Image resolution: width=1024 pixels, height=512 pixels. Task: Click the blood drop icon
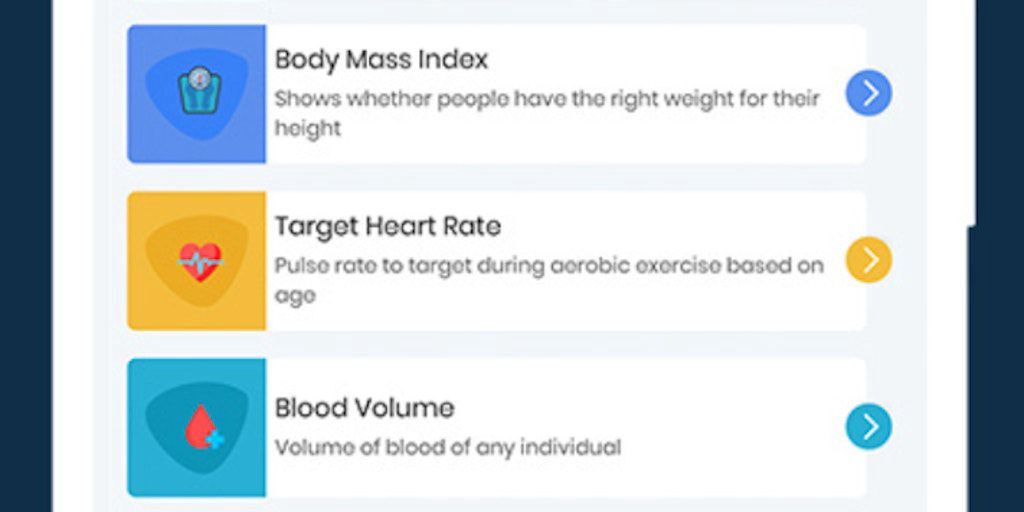point(201,426)
